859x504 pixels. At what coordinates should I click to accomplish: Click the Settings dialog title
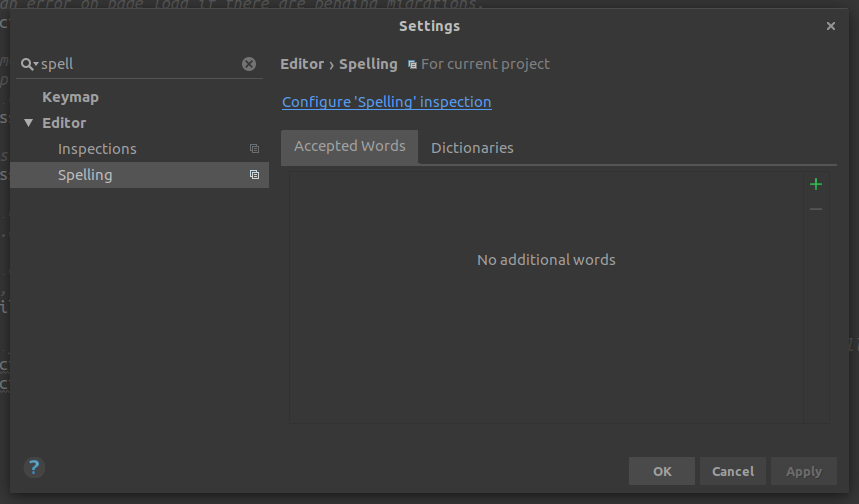pos(430,26)
